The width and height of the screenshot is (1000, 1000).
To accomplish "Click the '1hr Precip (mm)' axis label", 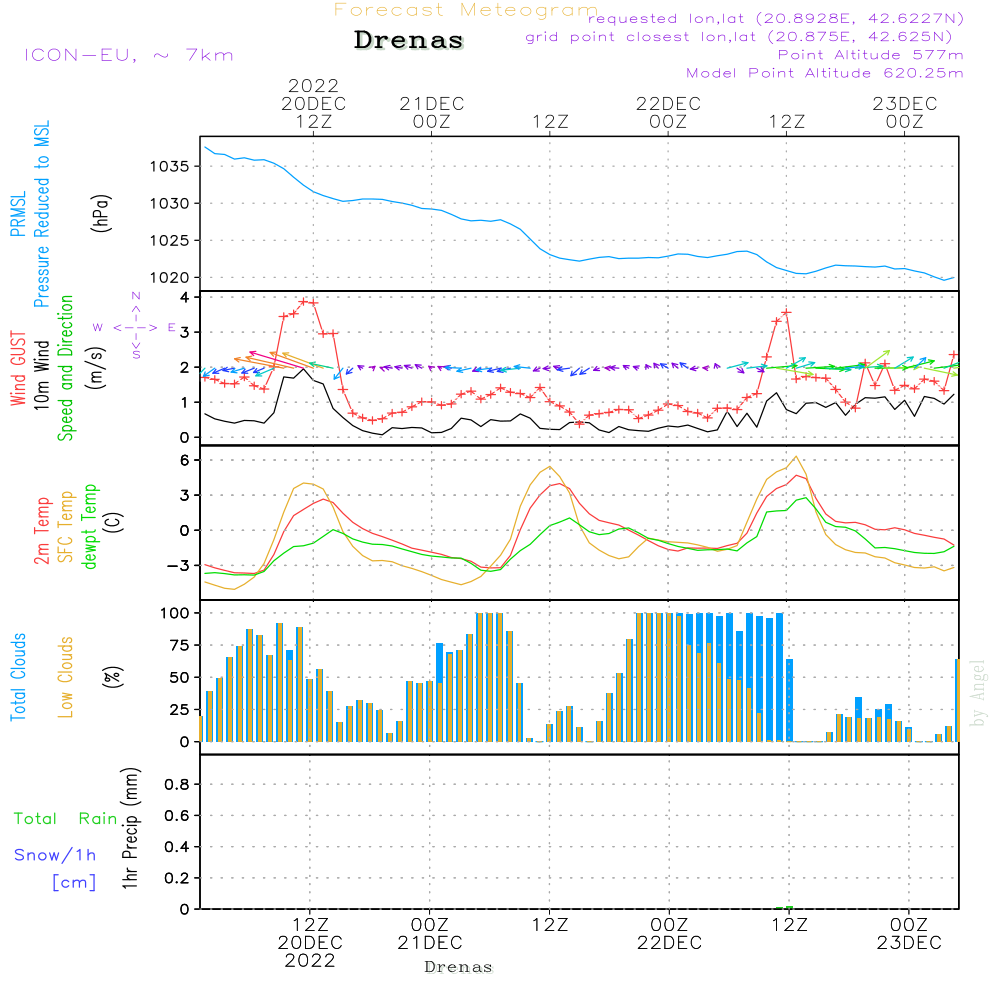I will pyautogui.click(x=130, y=828).
